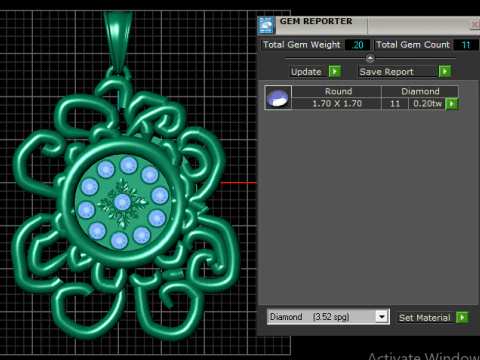The image size is (480, 360).
Task: Select the round diamond gem thumbnail
Action: pyautogui.click(x=278, y=97)
